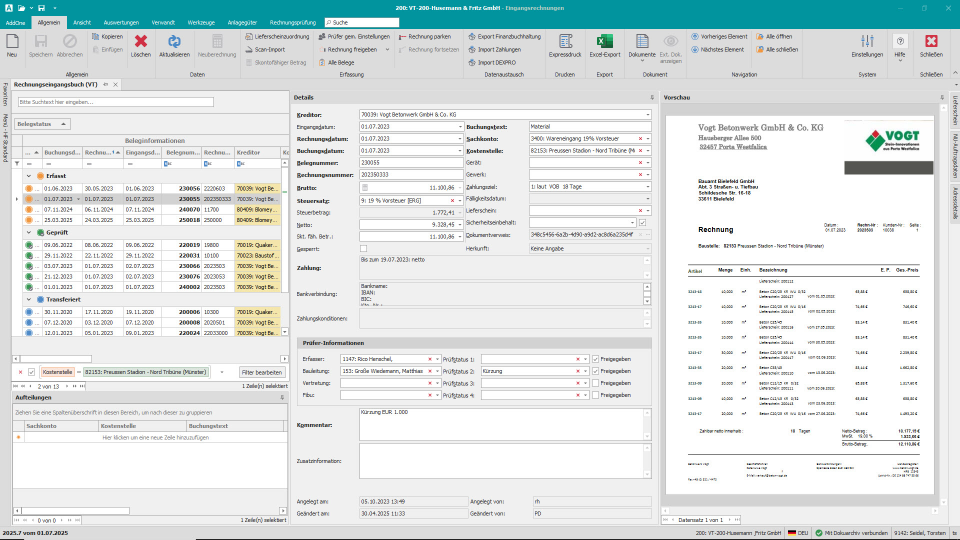Uncheck Freigegeben for Prüfstatus 1
Viewport: 960px width, 540px height.
(596, 359)
